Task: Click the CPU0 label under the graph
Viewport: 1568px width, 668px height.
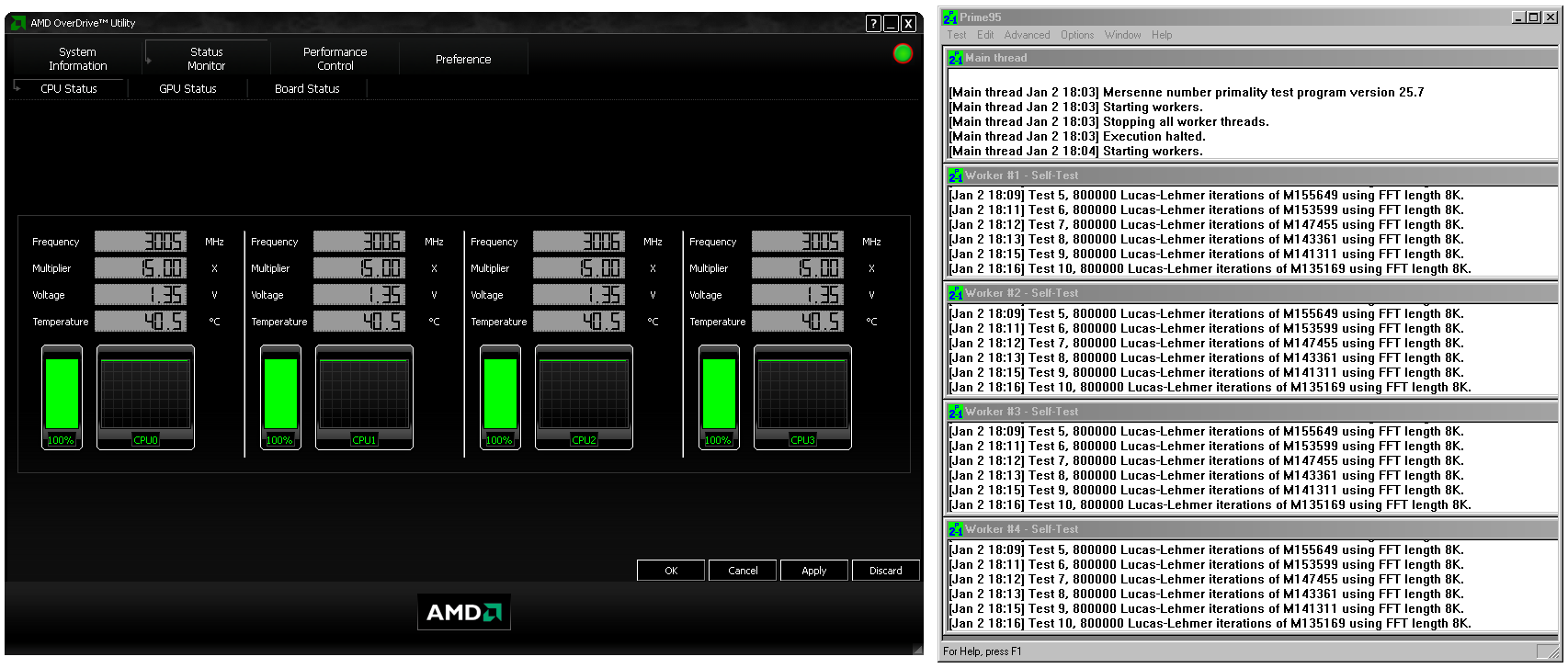Action: (x=145, y=440)
